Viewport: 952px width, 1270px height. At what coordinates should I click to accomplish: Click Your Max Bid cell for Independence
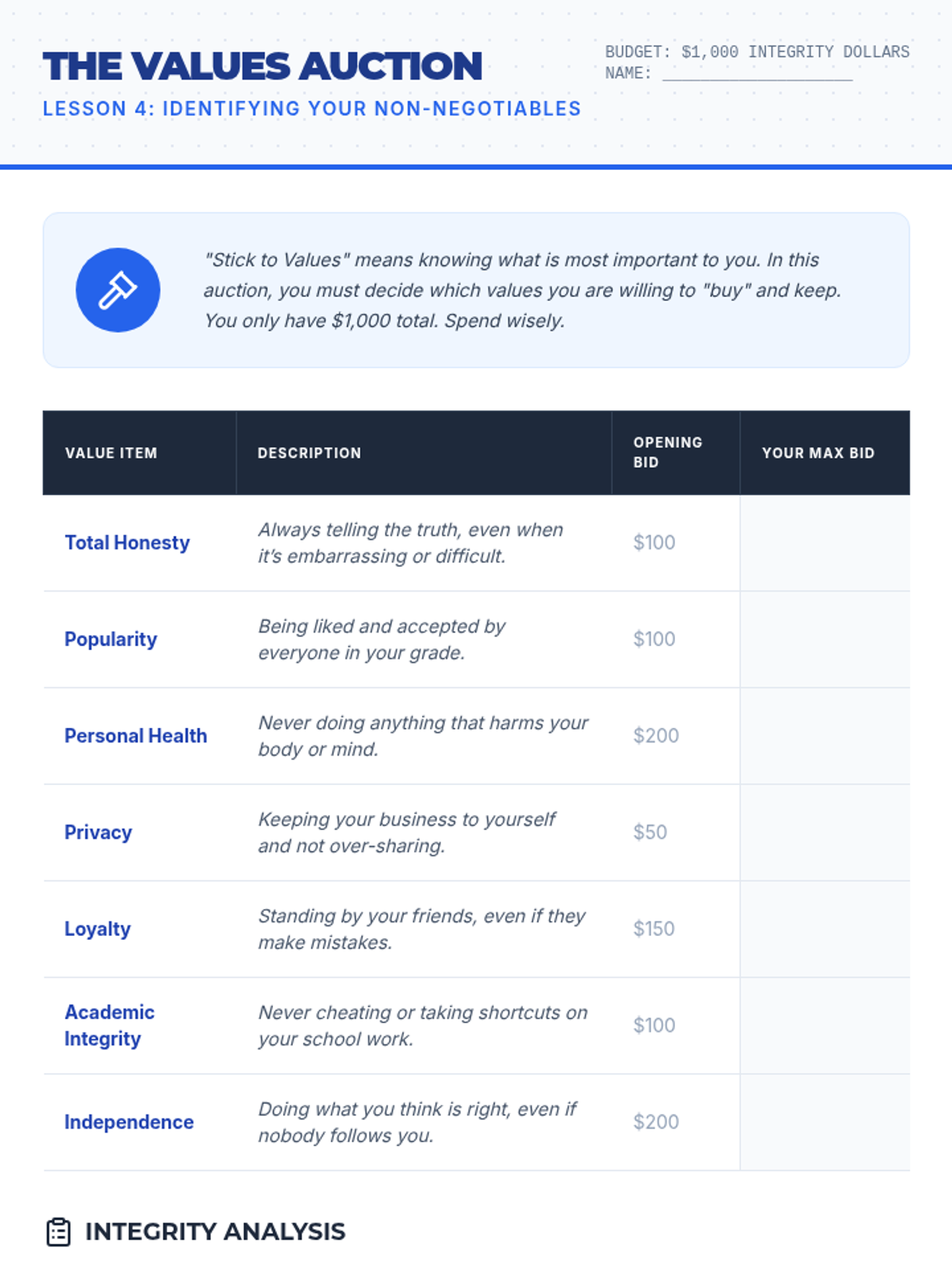pyautogui.click(x=825, y=1122)
